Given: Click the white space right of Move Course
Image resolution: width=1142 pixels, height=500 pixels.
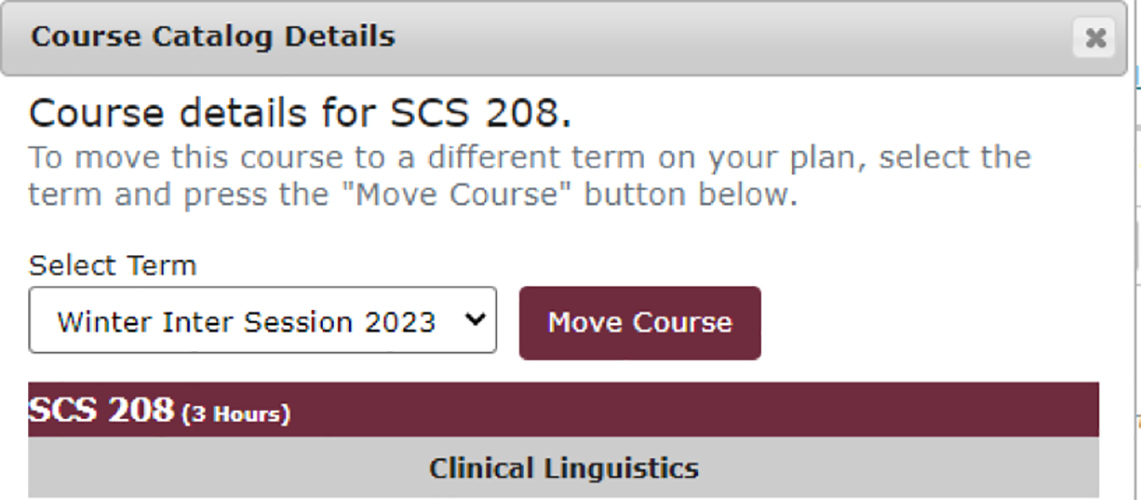Looking at the screenshot, I should pyautogui.click(x=930, y=322).
